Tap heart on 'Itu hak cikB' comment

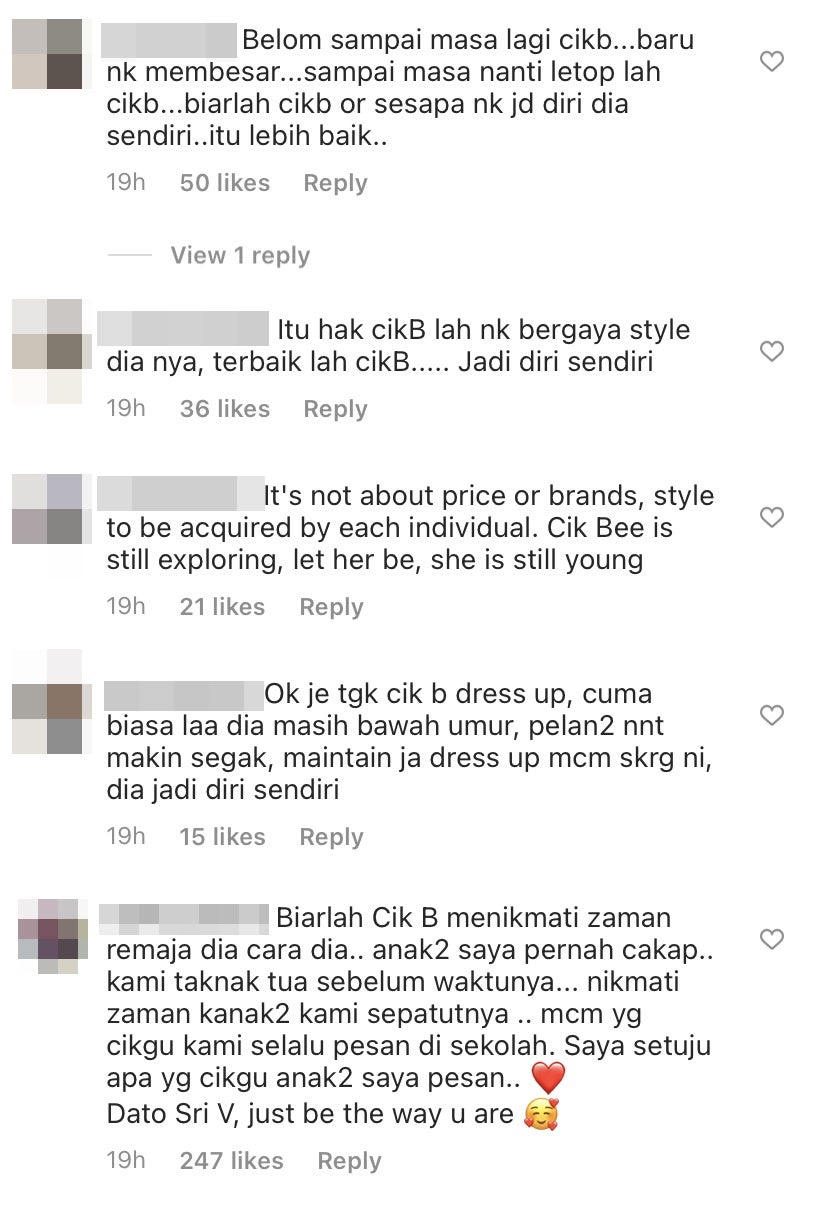pos(771,351)
